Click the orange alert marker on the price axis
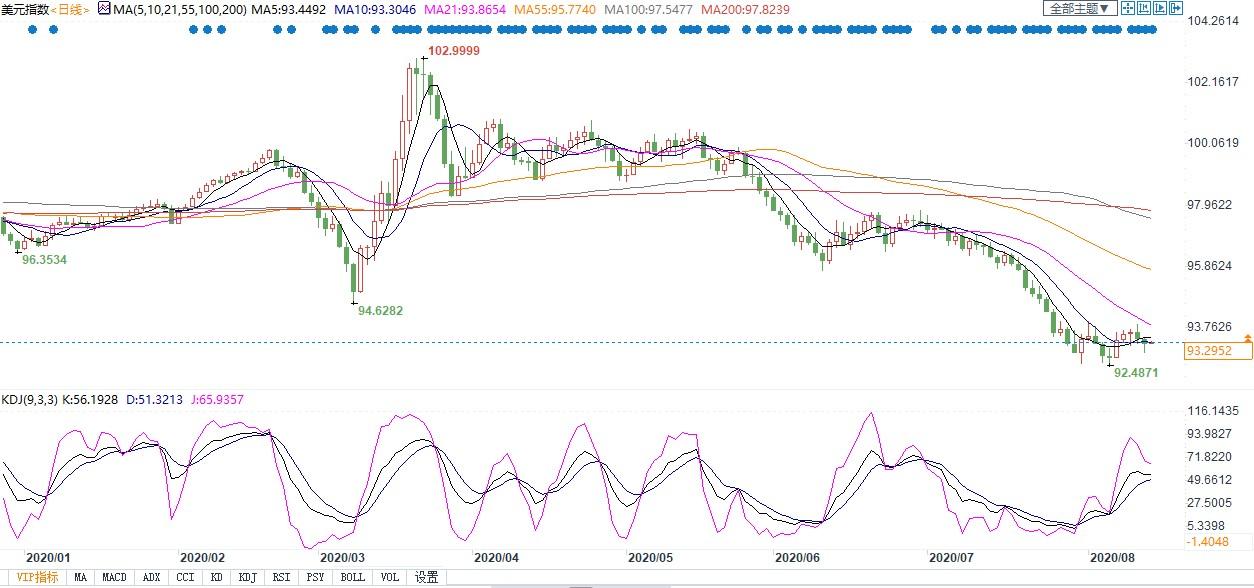 coord(1247,340)
